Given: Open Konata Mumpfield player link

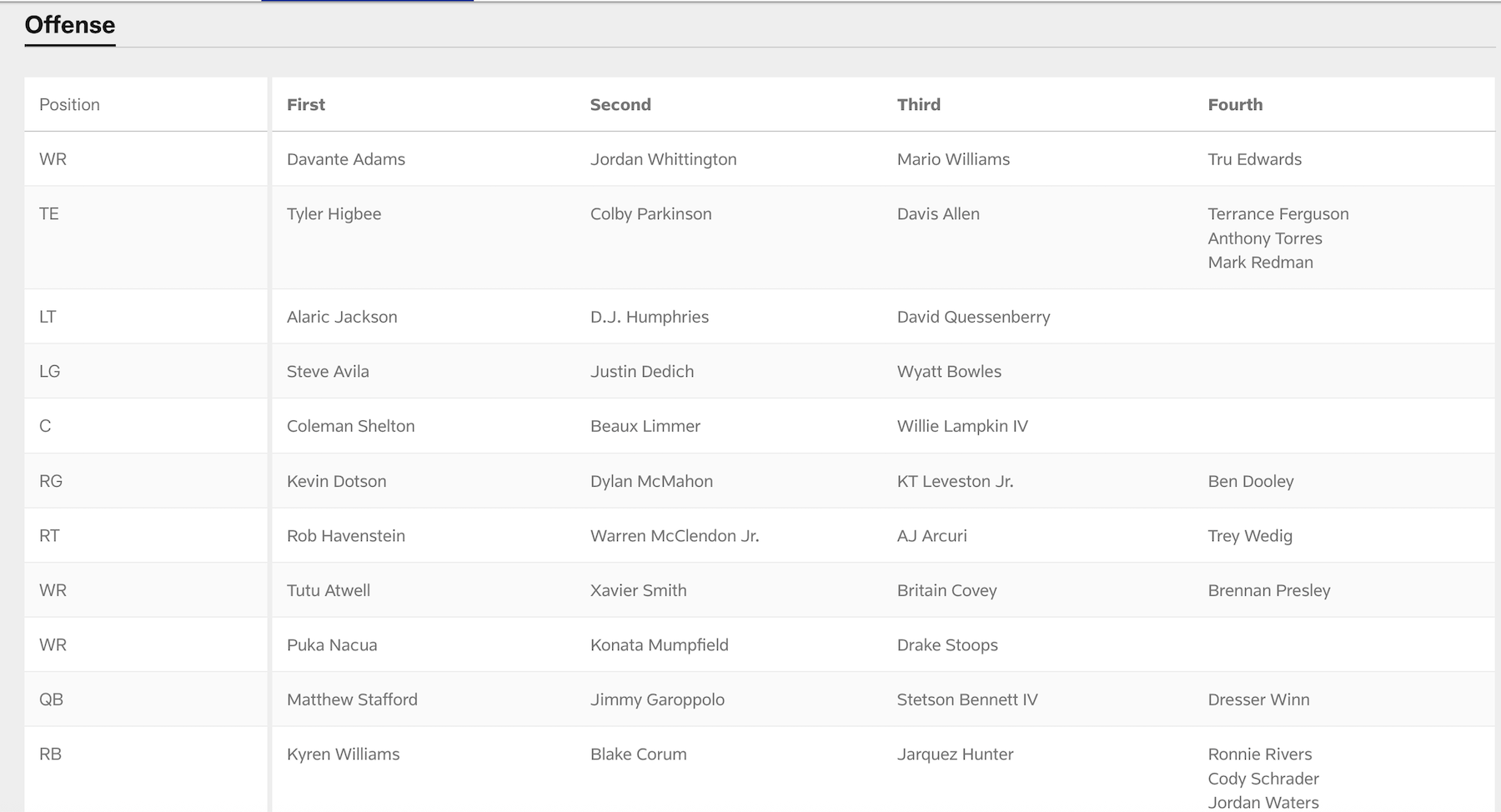Looking at the screenshot, I should (659, 644).
